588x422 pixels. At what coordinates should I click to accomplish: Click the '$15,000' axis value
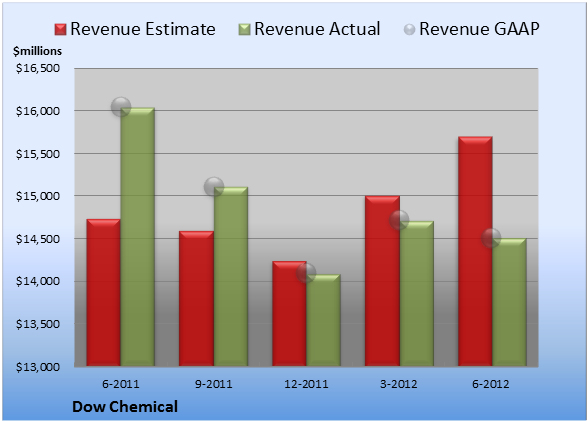click(x=38, y=196)
